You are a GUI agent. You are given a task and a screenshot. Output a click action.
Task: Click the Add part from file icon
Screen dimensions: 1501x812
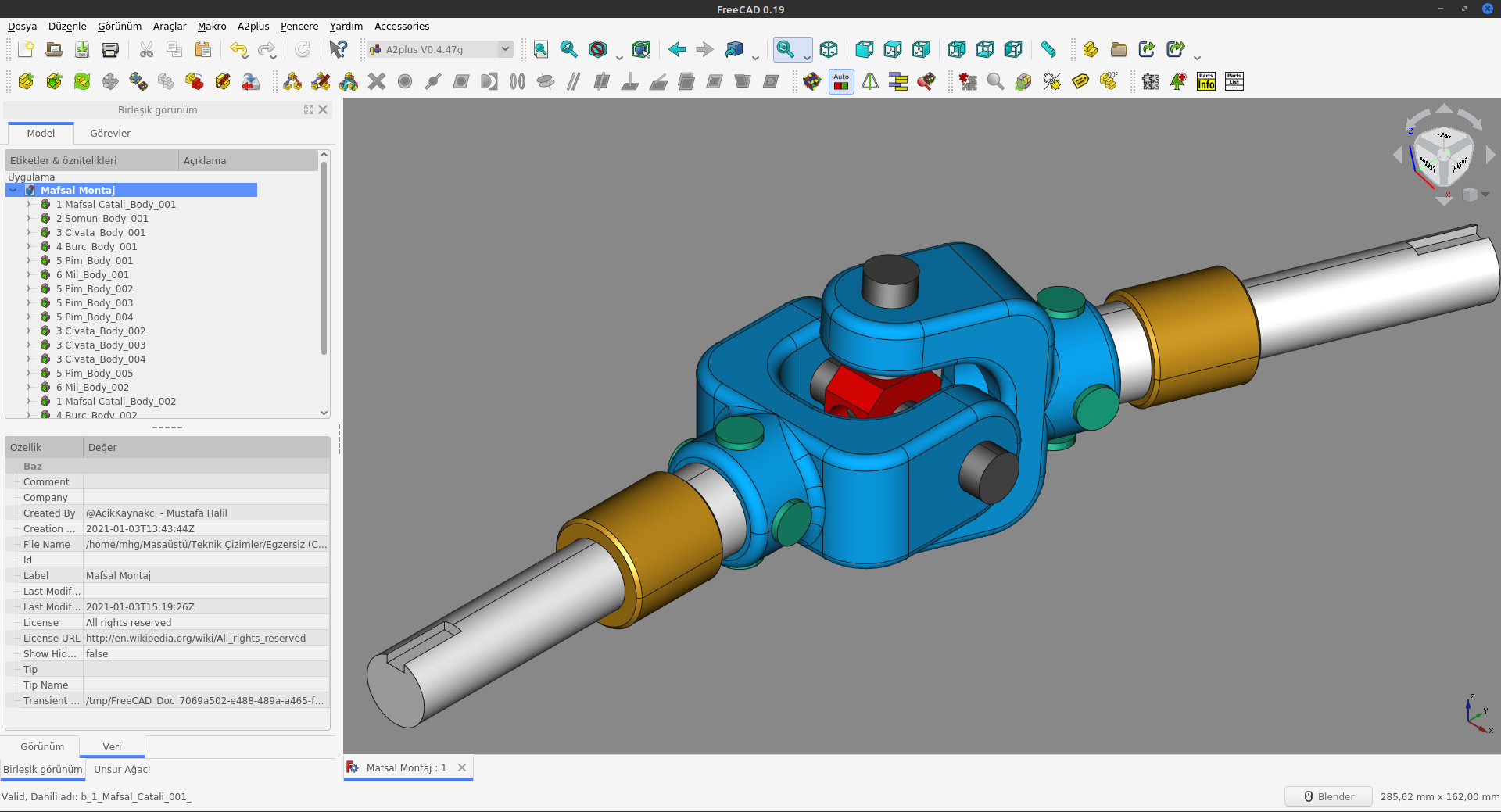[x=26, y=81]
